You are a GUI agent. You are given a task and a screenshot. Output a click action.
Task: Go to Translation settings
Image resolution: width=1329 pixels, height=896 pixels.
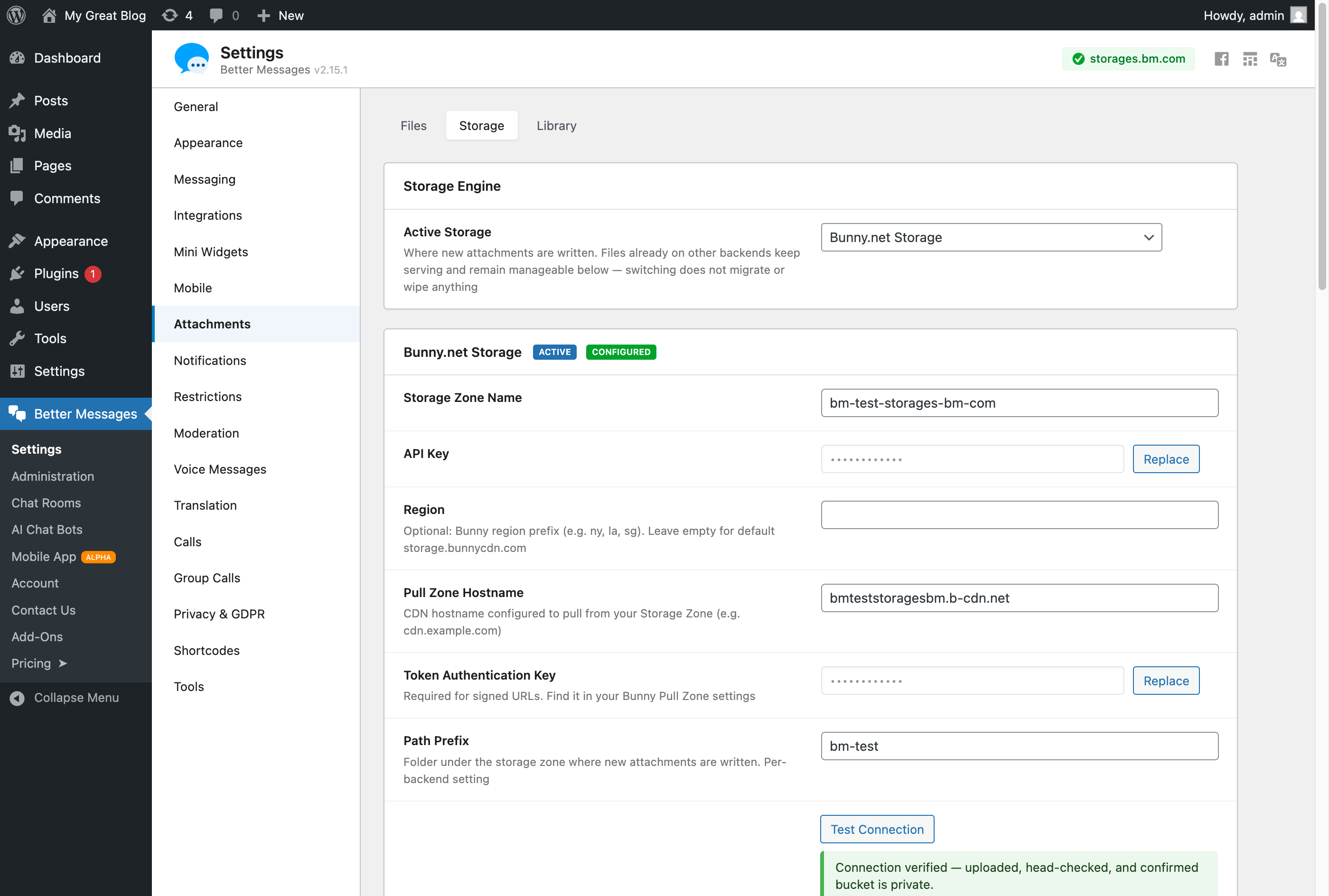(x=256, y=505)
